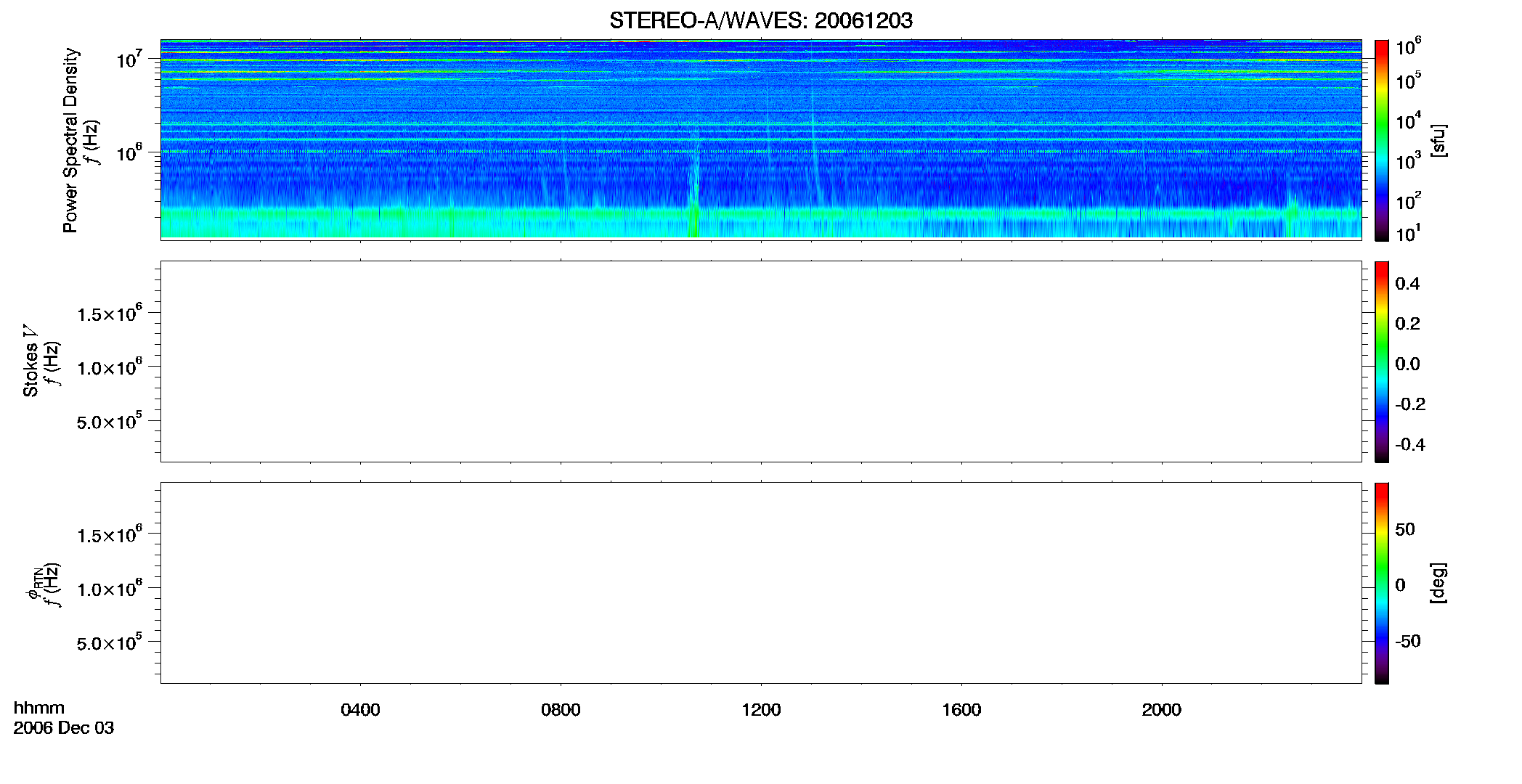Click the 5.0×10^5 tick in φ RTN panel
The image size is (1522, 784).
[x=110, y=642]
